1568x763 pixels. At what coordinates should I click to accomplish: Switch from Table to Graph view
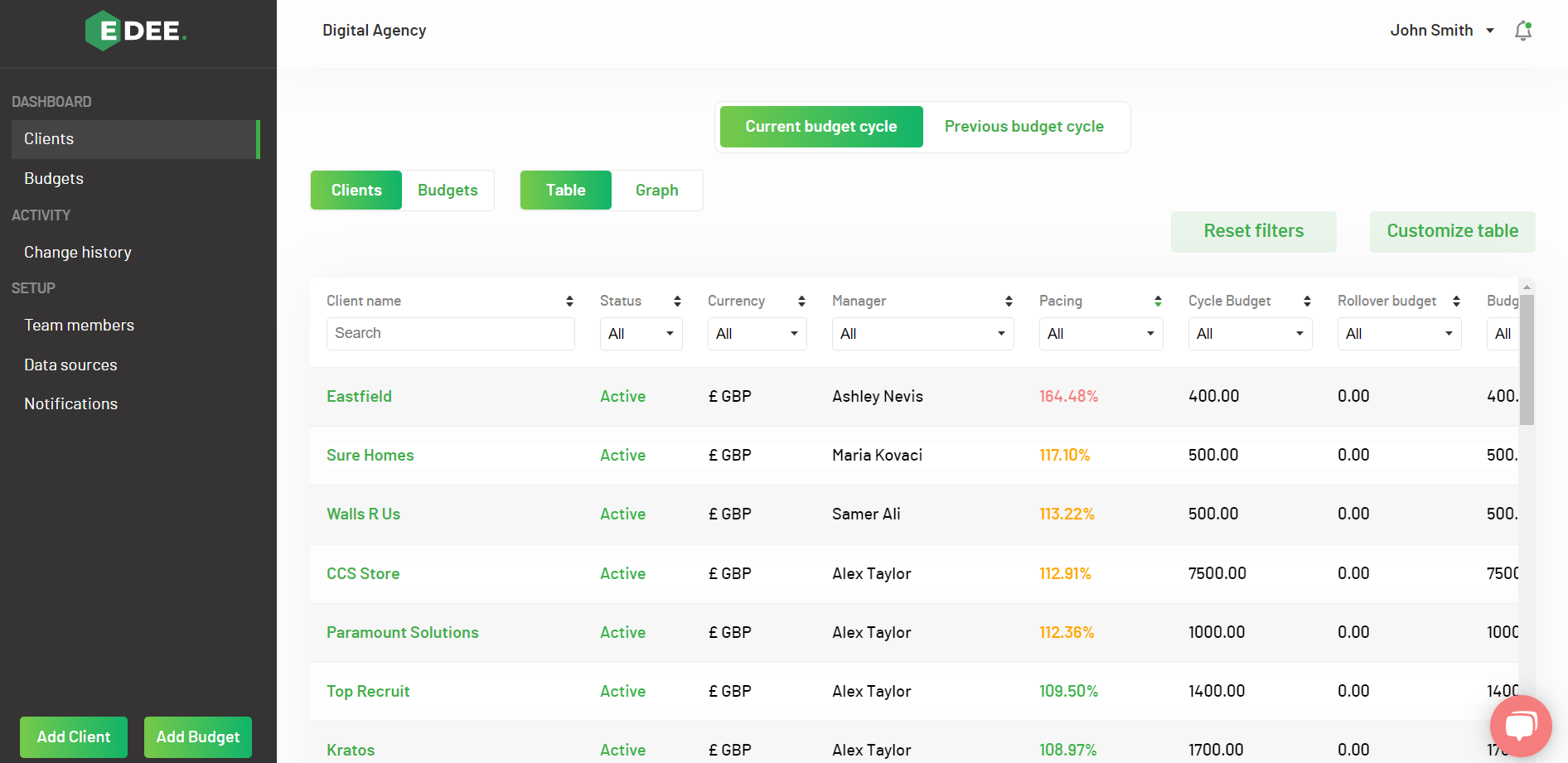tap(656, 190)
